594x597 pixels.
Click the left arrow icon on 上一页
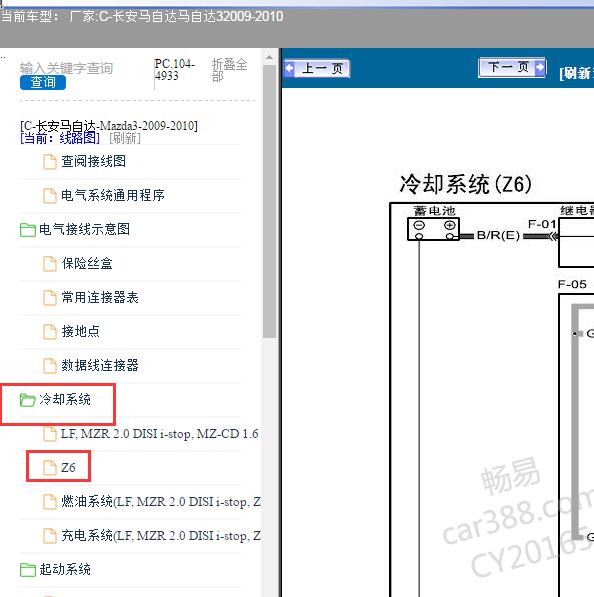[x=290, y=69]
